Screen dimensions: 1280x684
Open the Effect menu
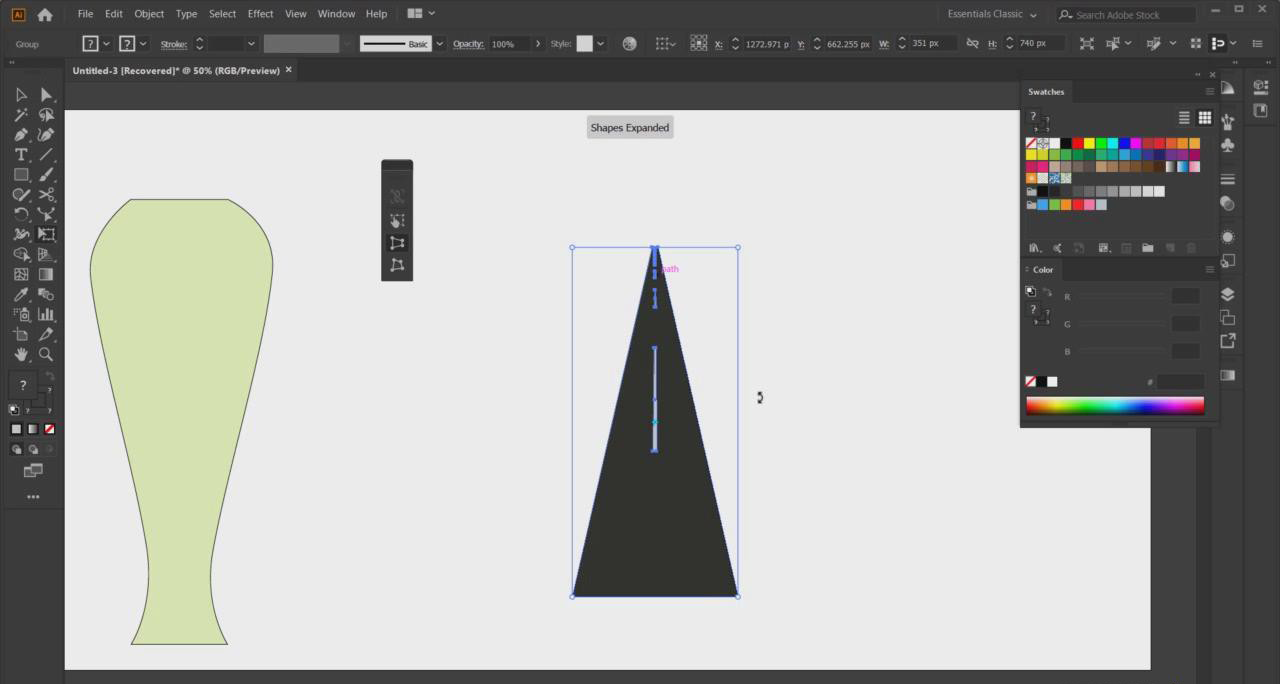(x=260, y=14)
